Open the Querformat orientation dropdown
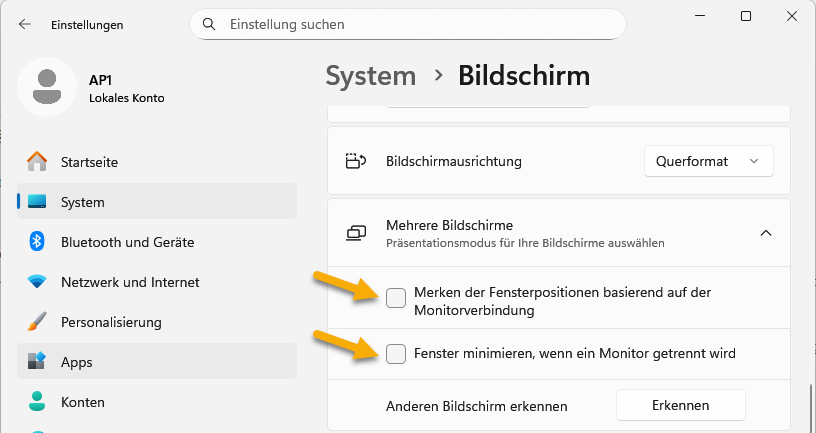 coord(709,161)
